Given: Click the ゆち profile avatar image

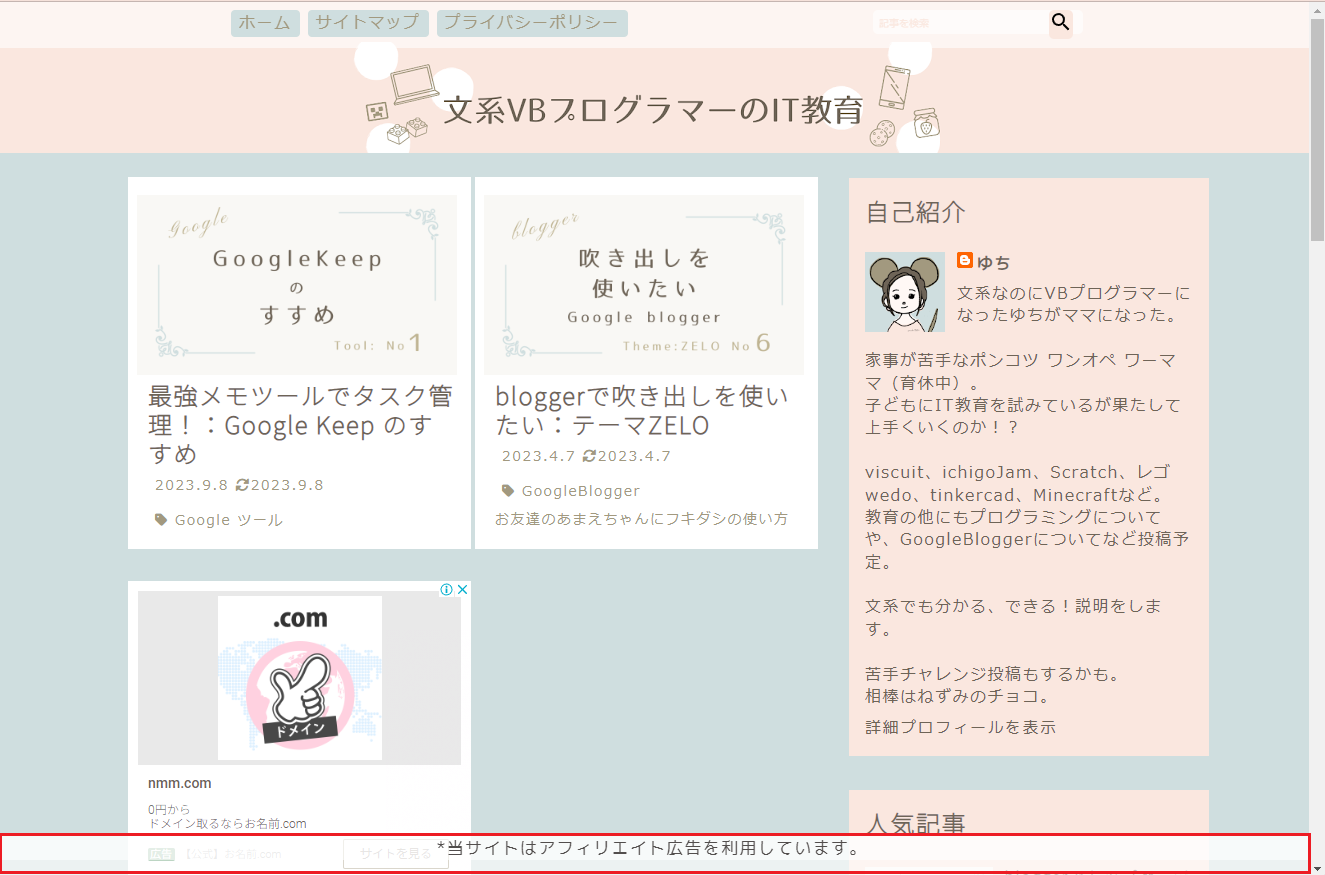Looking at the screenshot, I should [x=905, y=292].
